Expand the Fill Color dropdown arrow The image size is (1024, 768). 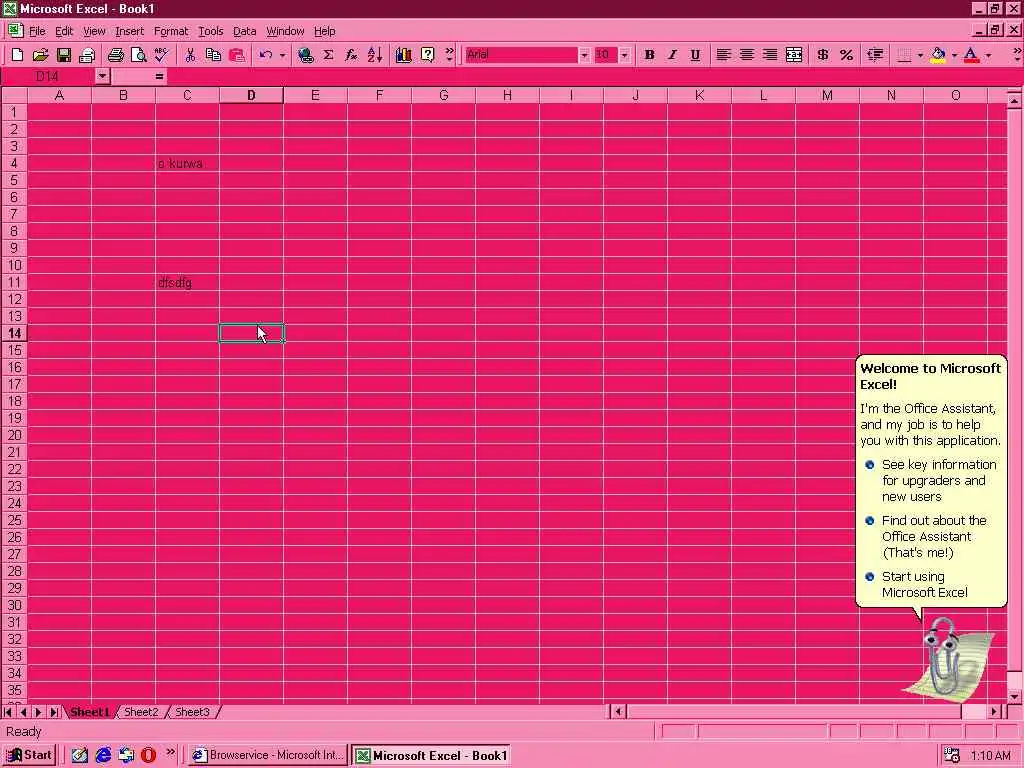954,55
